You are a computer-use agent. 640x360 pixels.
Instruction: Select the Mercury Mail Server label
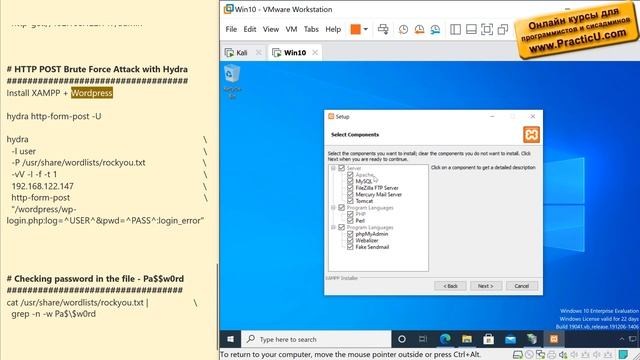[378, 194]
